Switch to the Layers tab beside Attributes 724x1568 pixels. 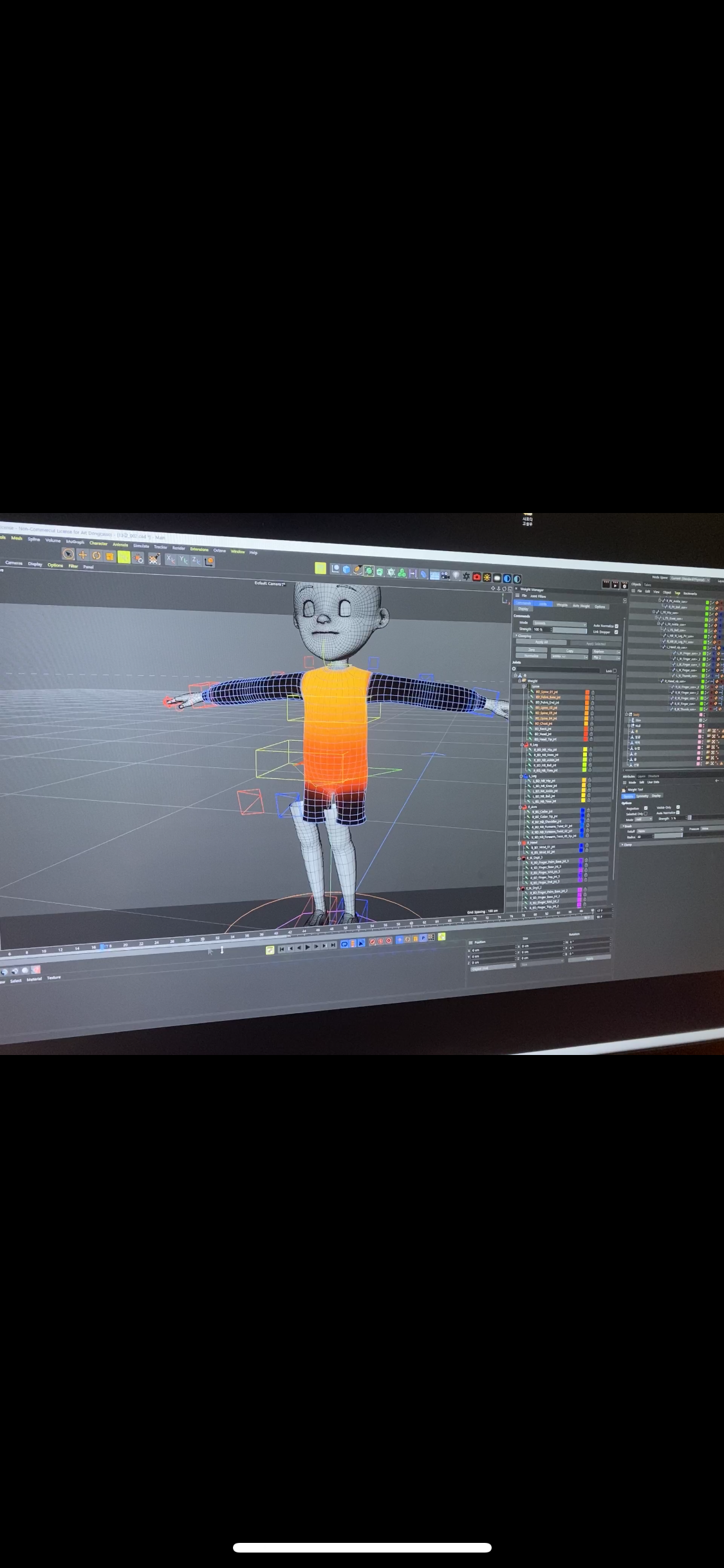tap(641, 776)
